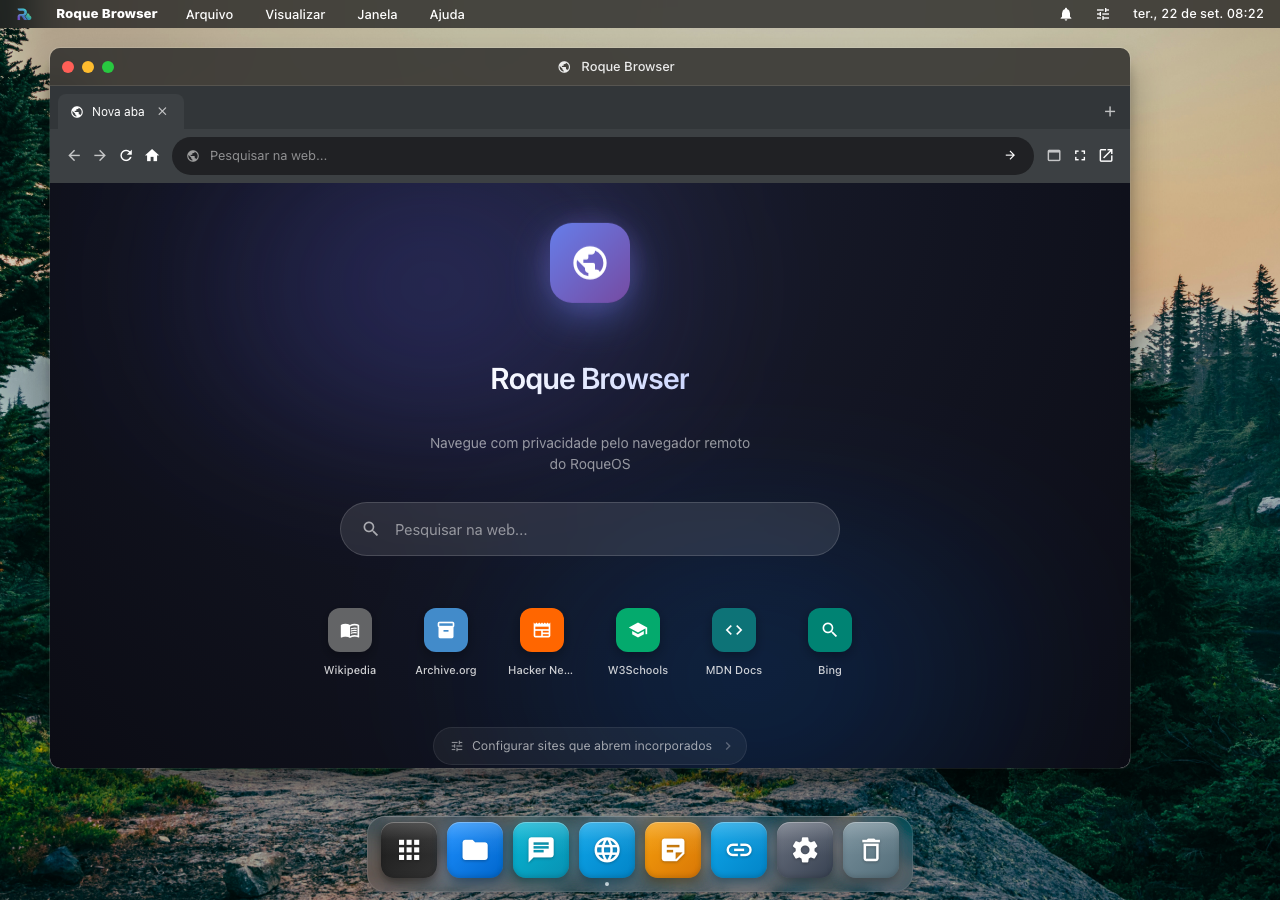Open the Hacker News shortcut
Image resolution: width=1280 pixels, height=900 pixels.
(541, 642)
